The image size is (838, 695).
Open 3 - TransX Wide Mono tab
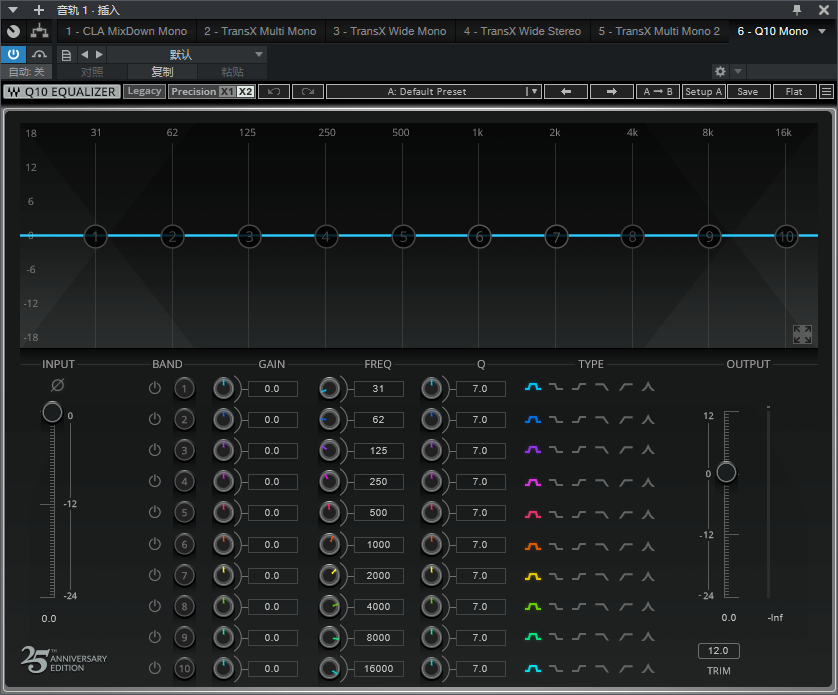click(x=390, y=31)
